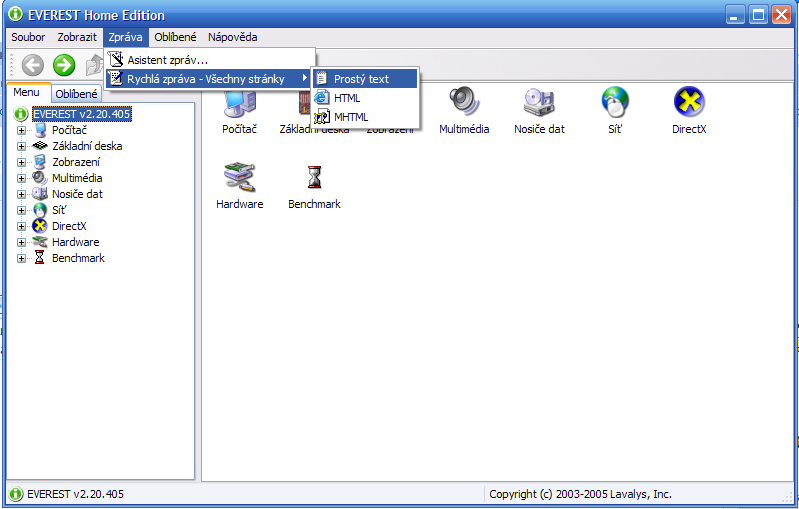Click the Počítač icon in the tree

coord(40,130)
